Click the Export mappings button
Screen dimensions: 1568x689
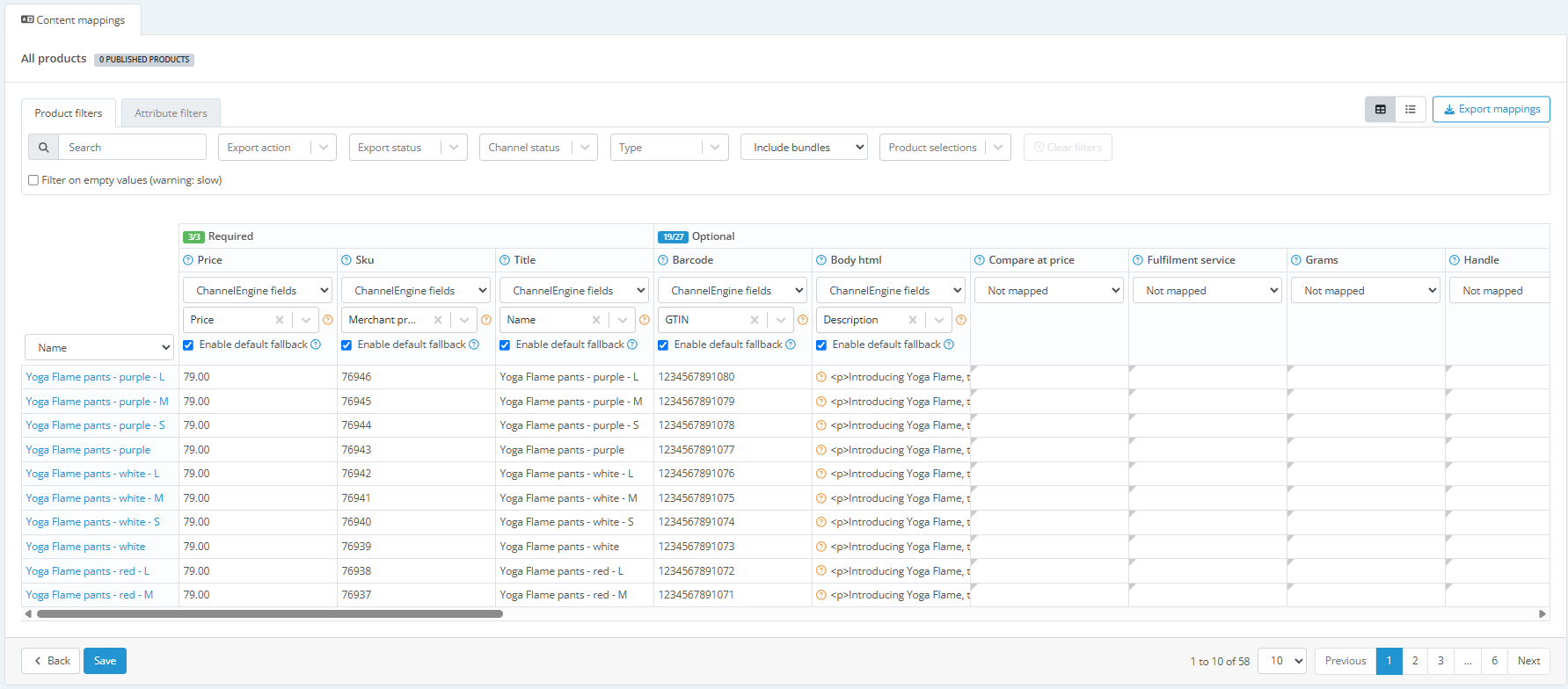pos(1491,109)
